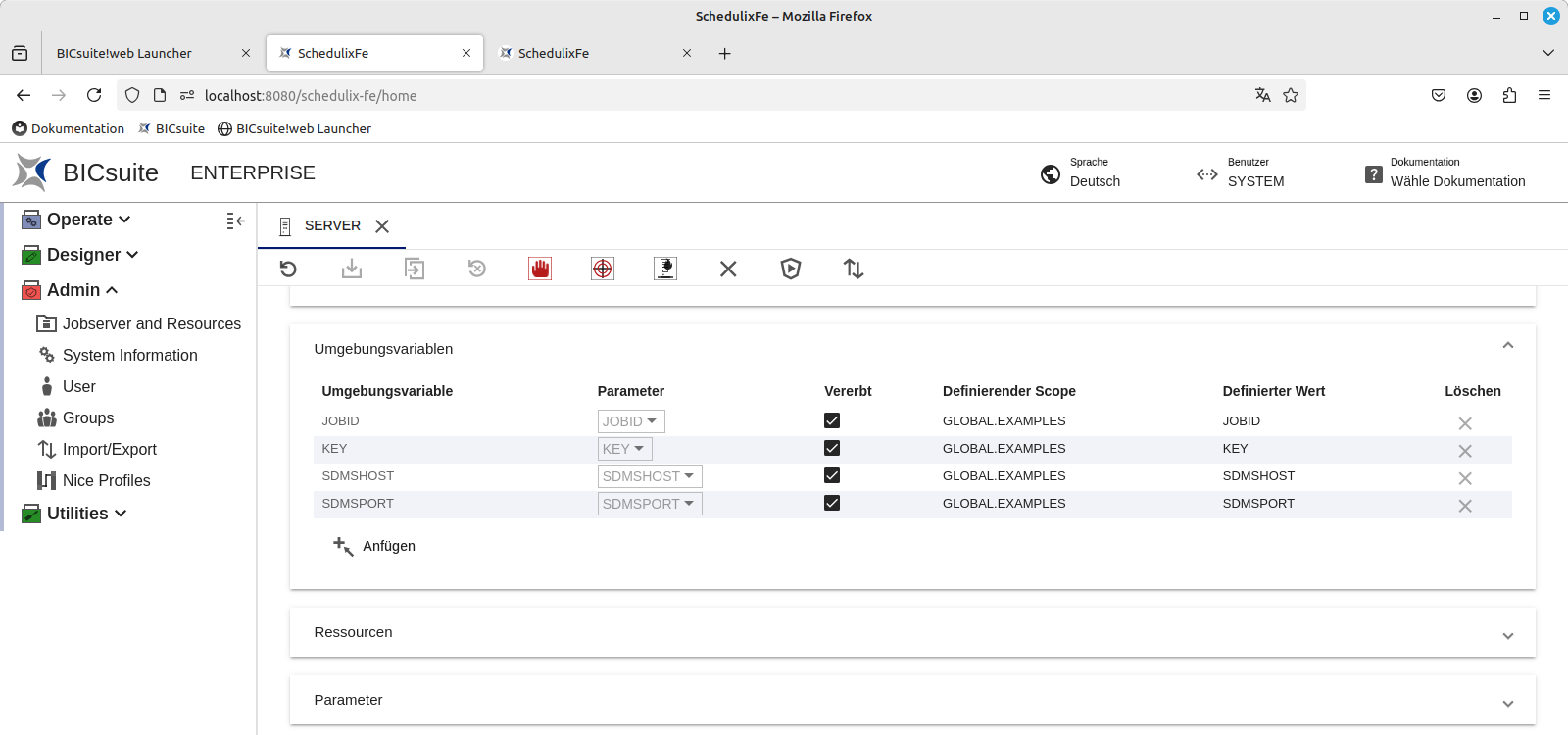Open the SDMSHOST parameter dropdown

coord(650,476)
